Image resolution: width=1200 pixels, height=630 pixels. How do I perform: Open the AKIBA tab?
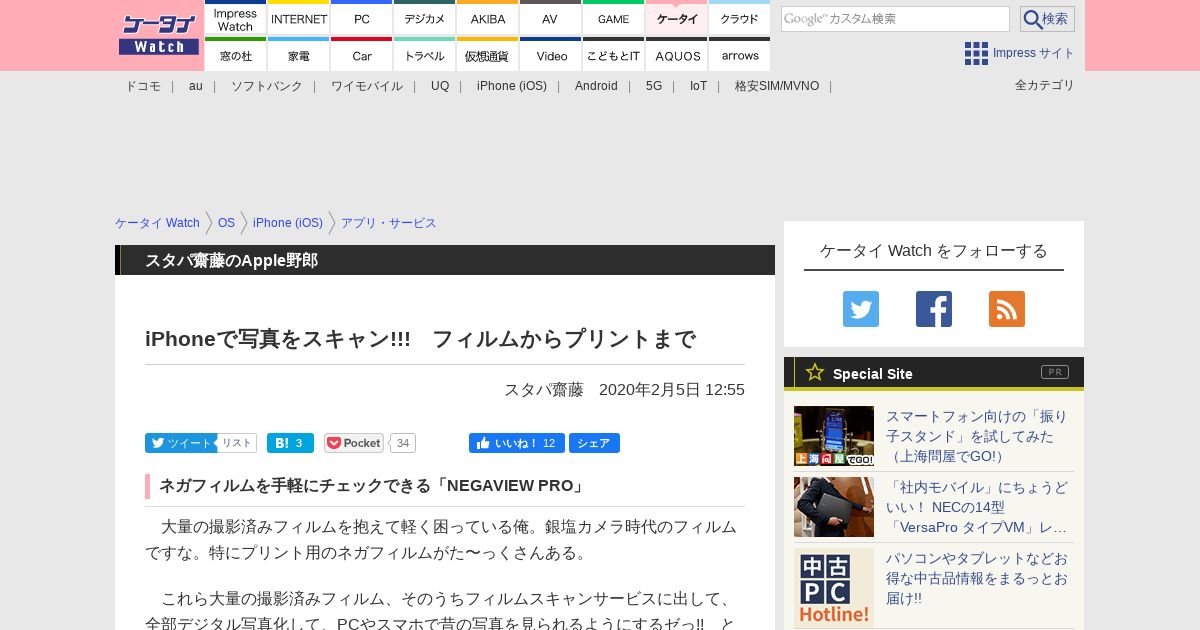coord(488,18)
